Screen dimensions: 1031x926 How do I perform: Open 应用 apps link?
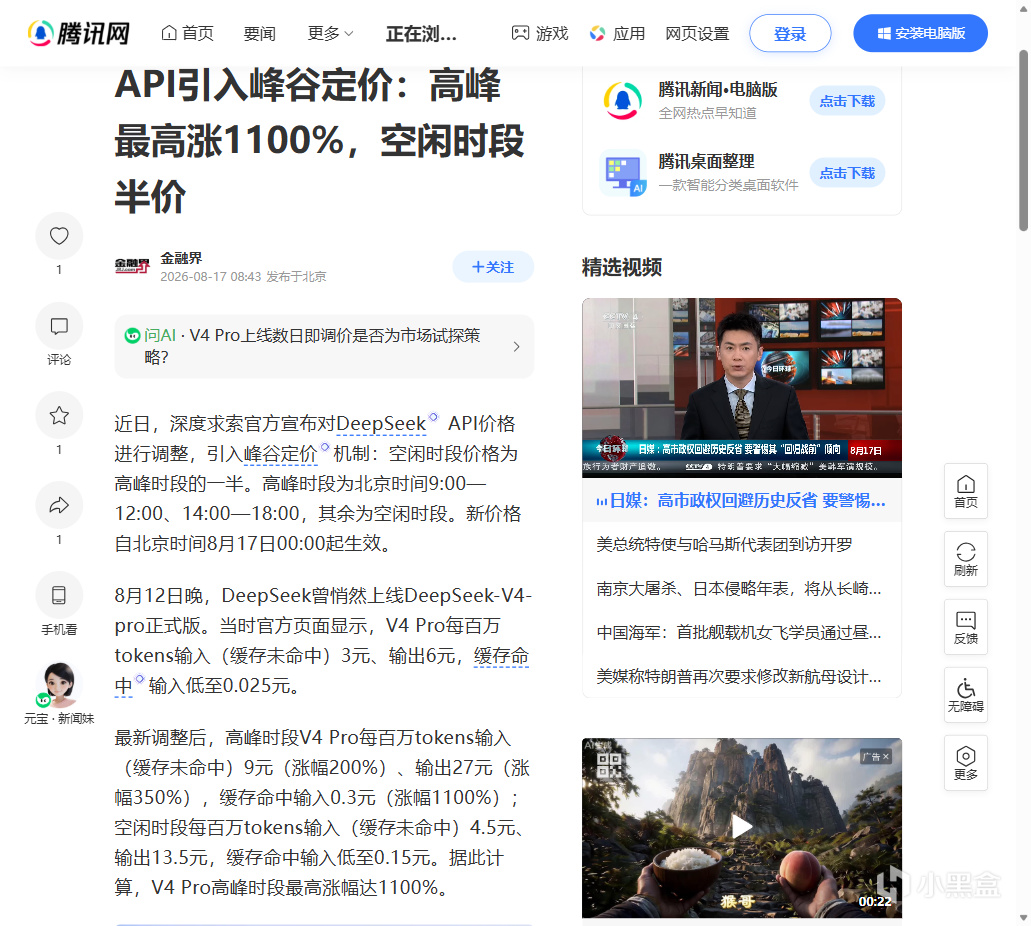pyautogui.click(x=617, y=33)
